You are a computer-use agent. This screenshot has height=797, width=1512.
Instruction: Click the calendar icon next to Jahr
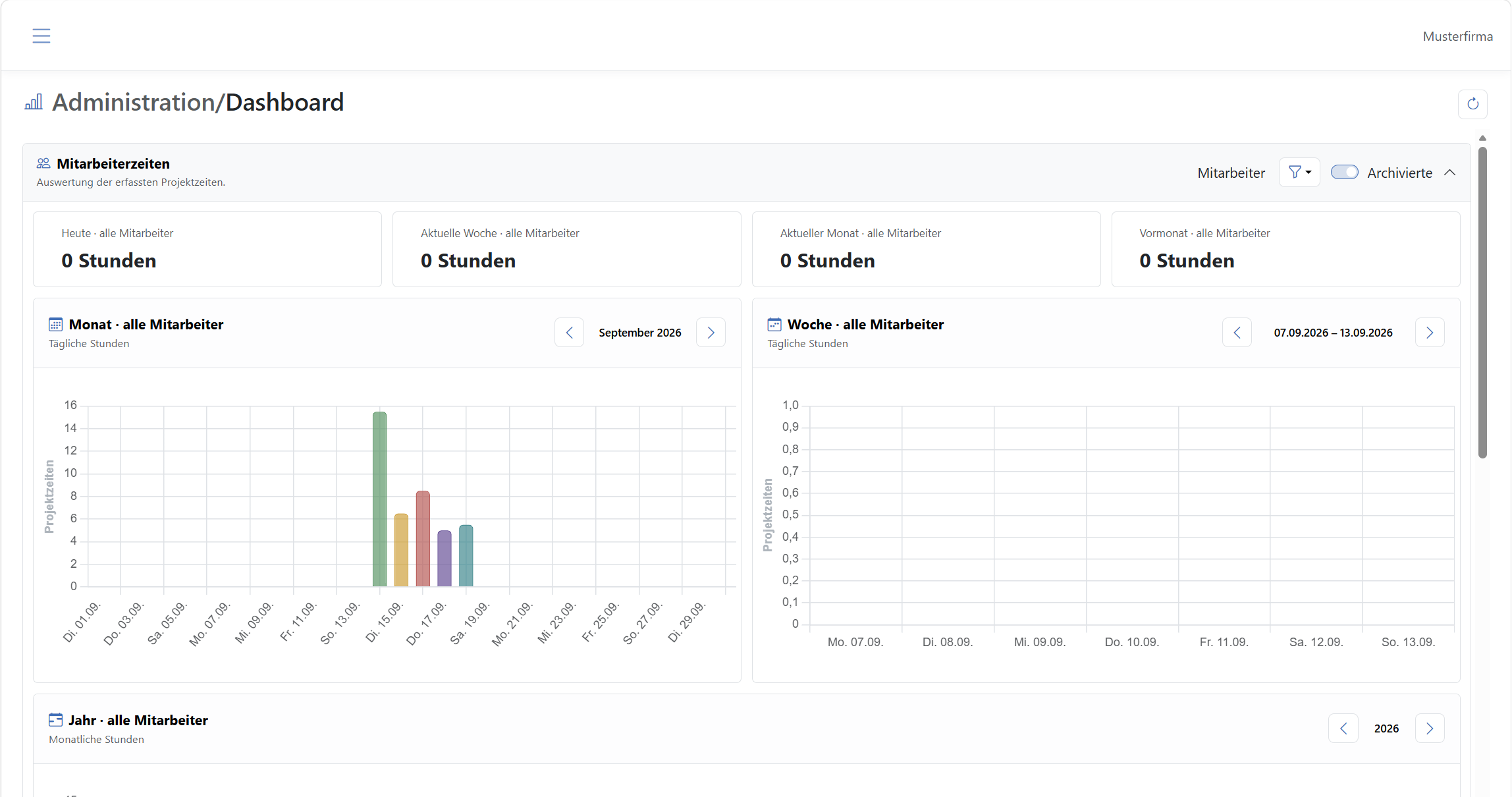click(56, 720)
